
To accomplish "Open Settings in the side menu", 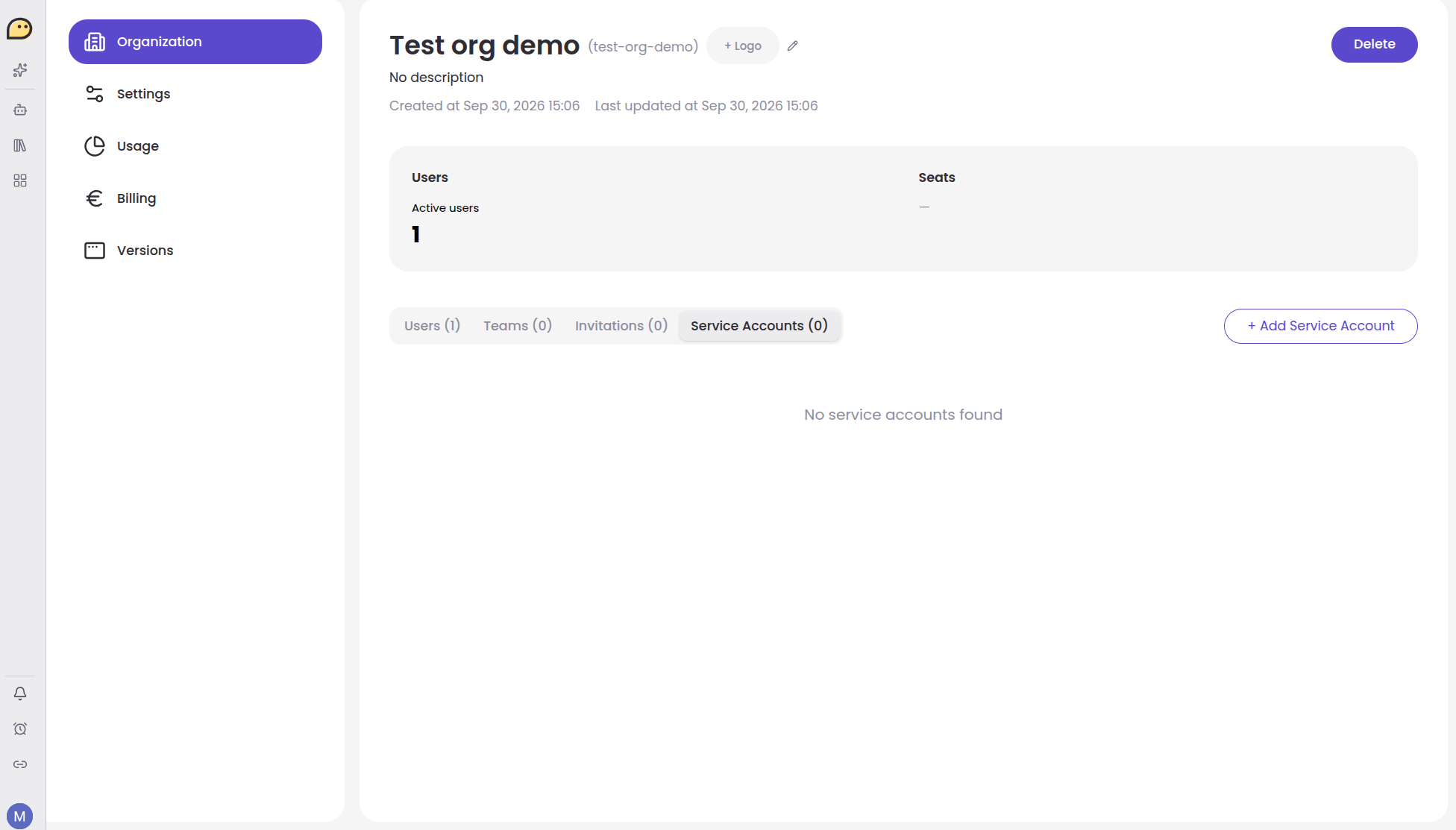I will tap(195, 94).
